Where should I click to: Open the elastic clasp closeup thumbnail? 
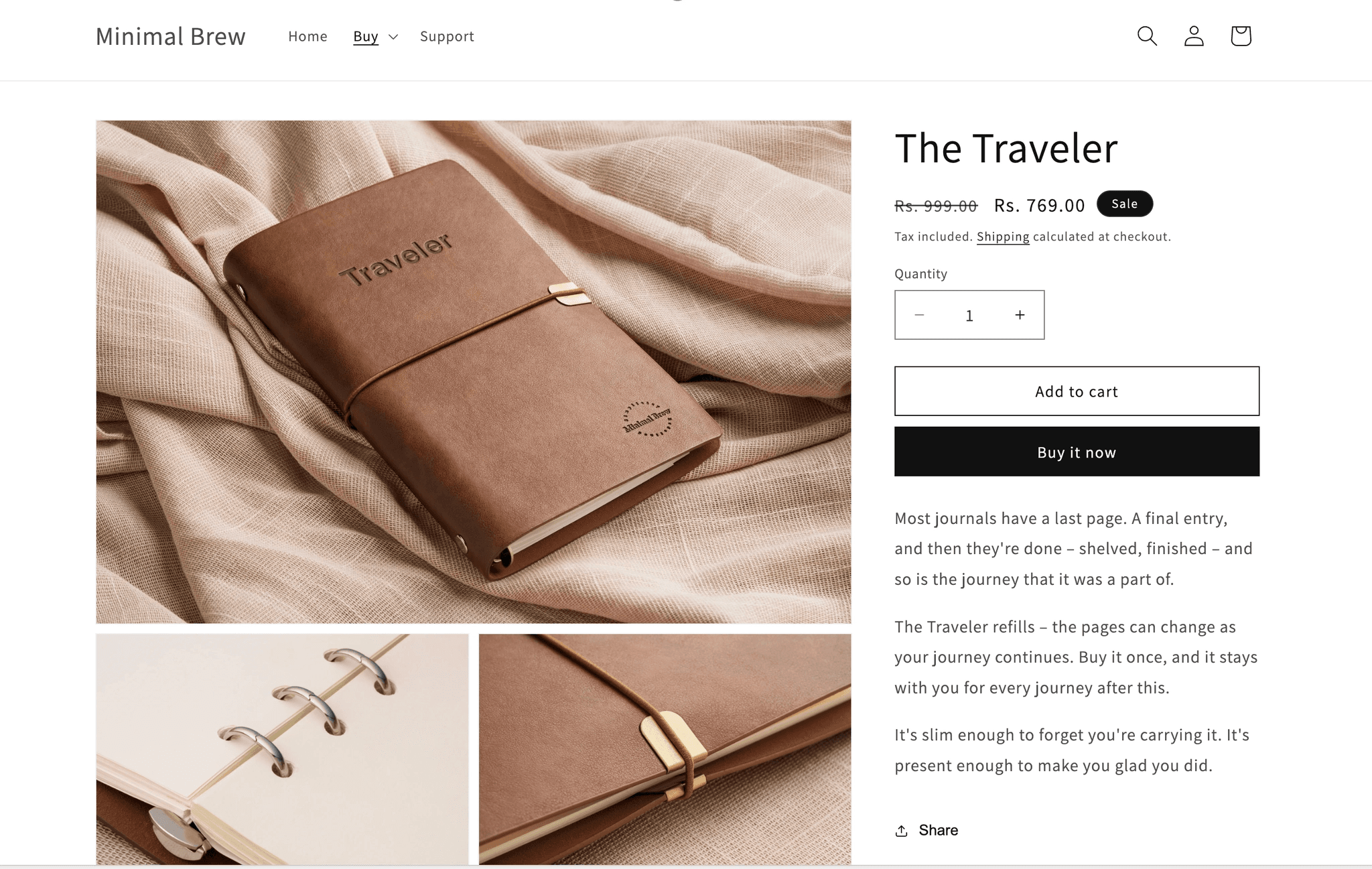[665, 749]
